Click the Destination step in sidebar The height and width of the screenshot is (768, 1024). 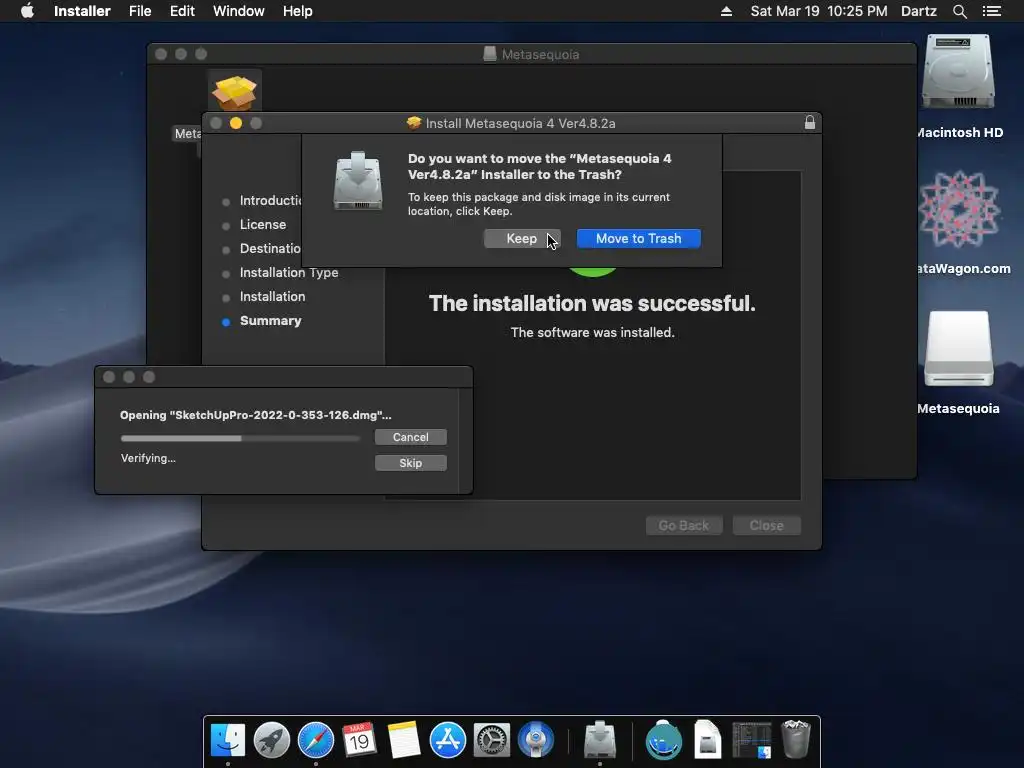pos(270,248)
